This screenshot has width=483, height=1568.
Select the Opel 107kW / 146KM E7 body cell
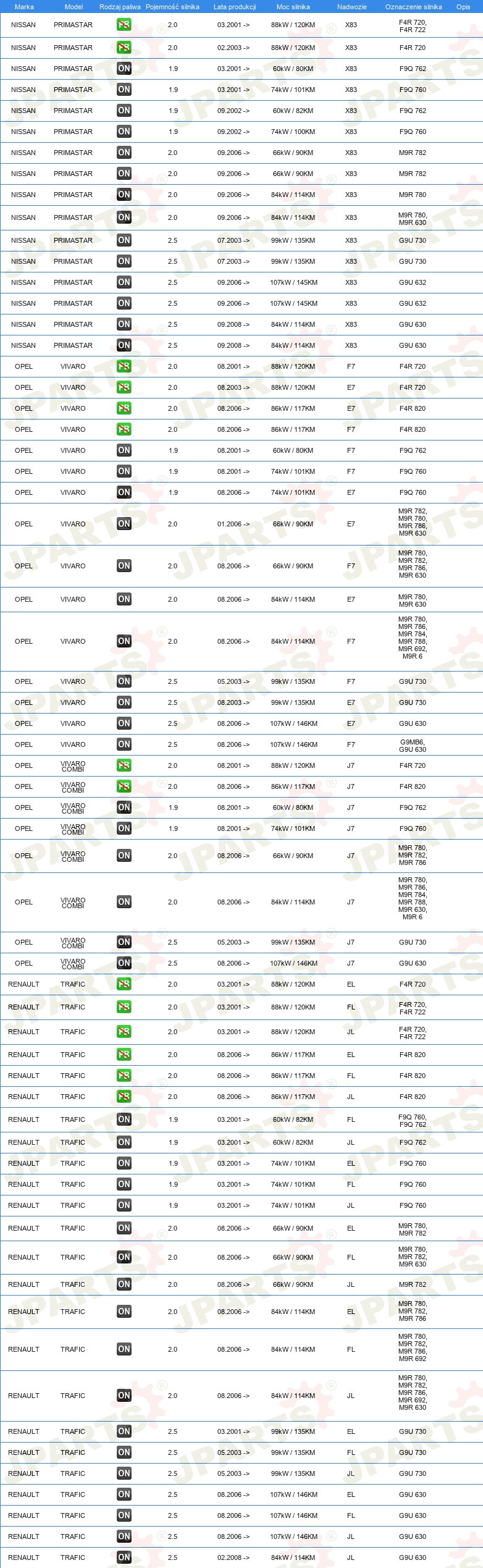pos(351,723)
